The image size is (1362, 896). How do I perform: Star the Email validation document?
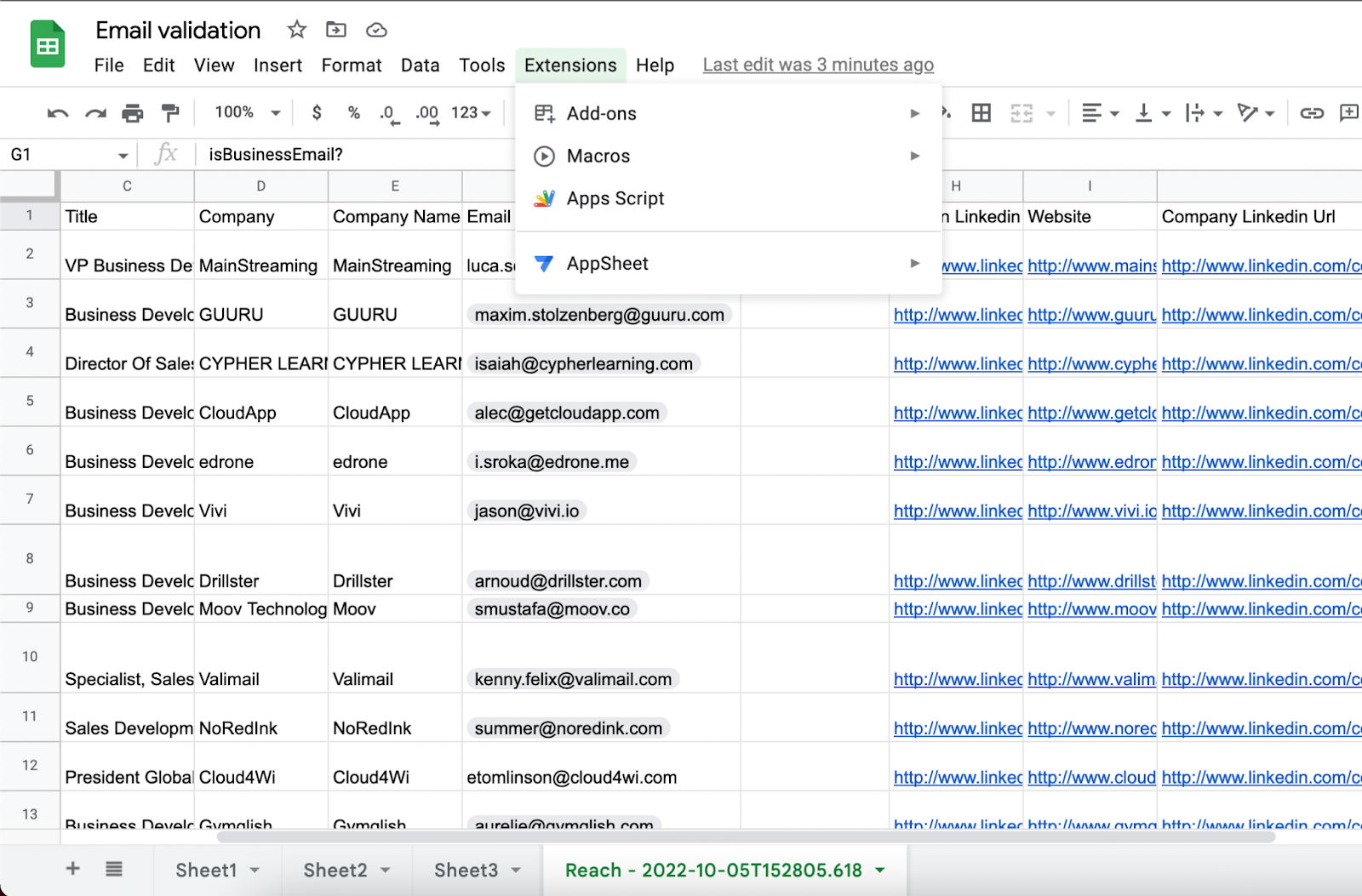coord(296,30)
